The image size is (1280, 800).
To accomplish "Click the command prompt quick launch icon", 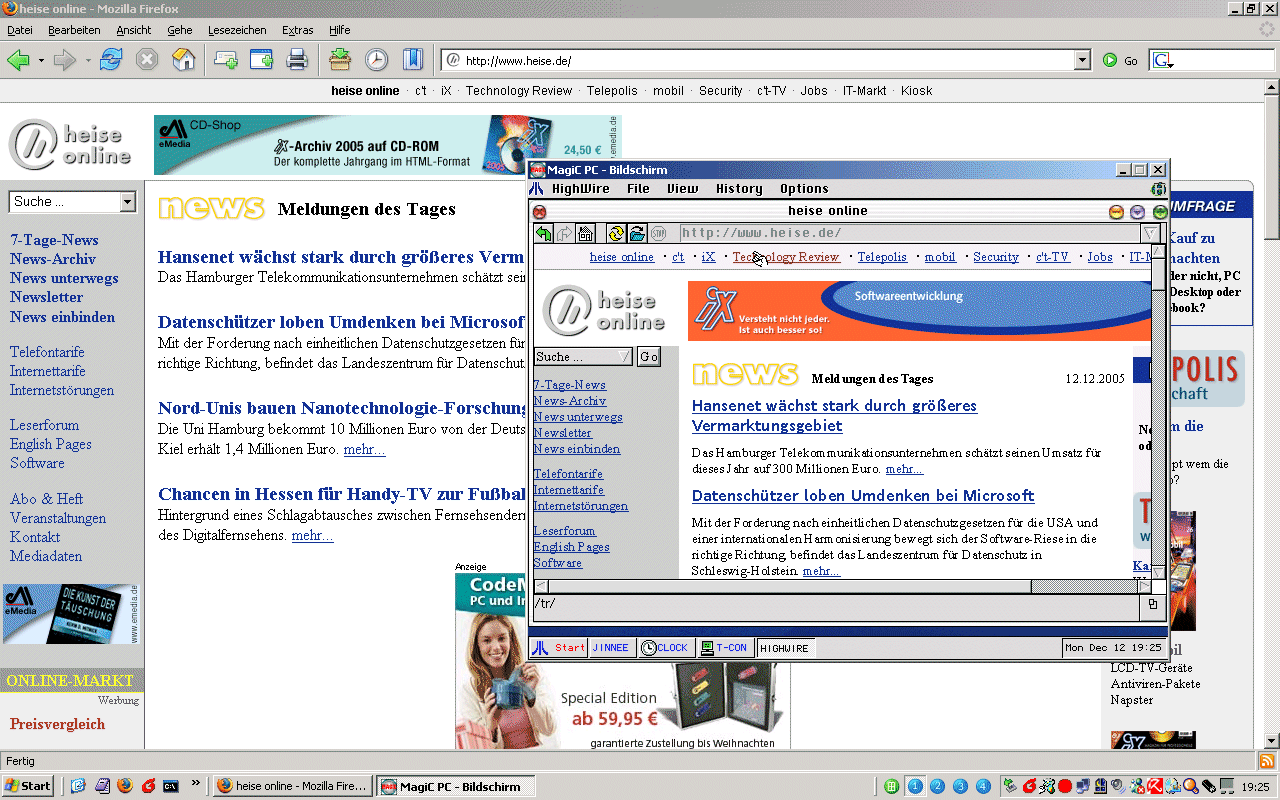I will point(171,786).
